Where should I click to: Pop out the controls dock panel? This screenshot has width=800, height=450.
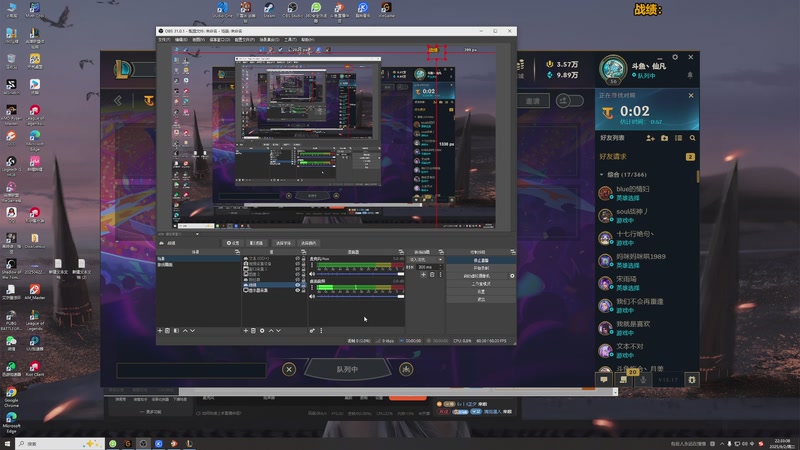(512, 252)
